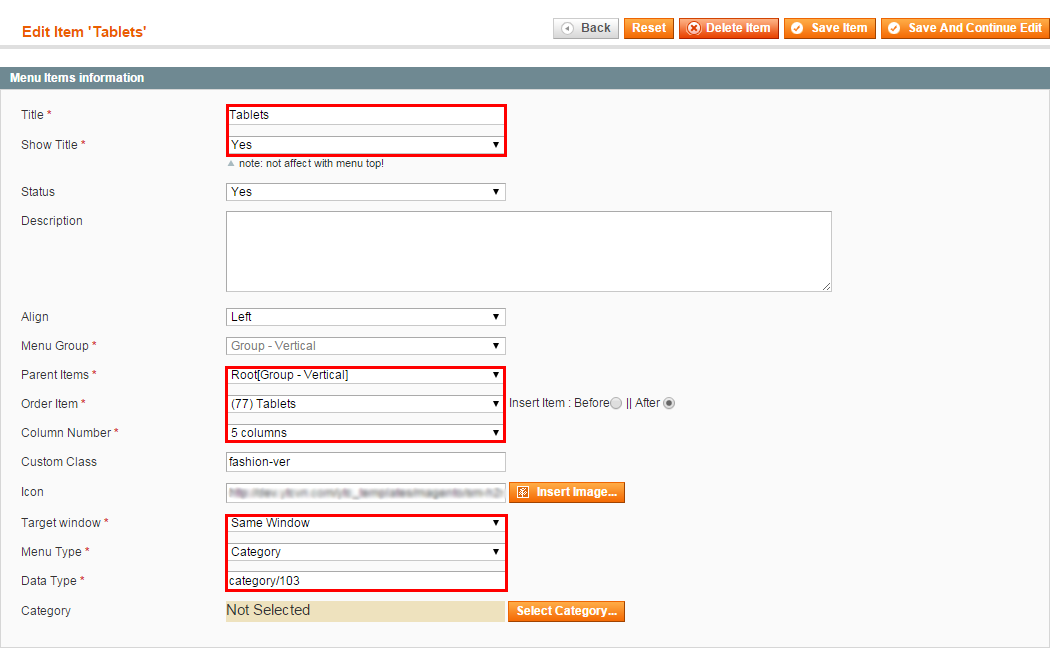The height and width of the screenshot is (651, 1052).
Task: Click the Data Type field category/103
Action: pos(366,581)
